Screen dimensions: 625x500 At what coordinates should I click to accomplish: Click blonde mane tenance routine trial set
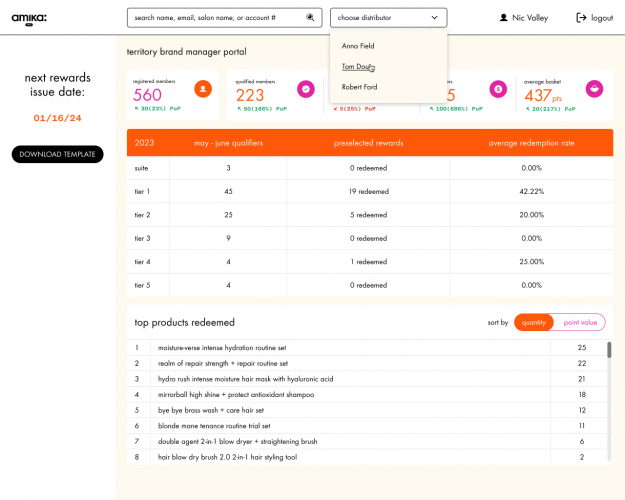click(214, 426)
